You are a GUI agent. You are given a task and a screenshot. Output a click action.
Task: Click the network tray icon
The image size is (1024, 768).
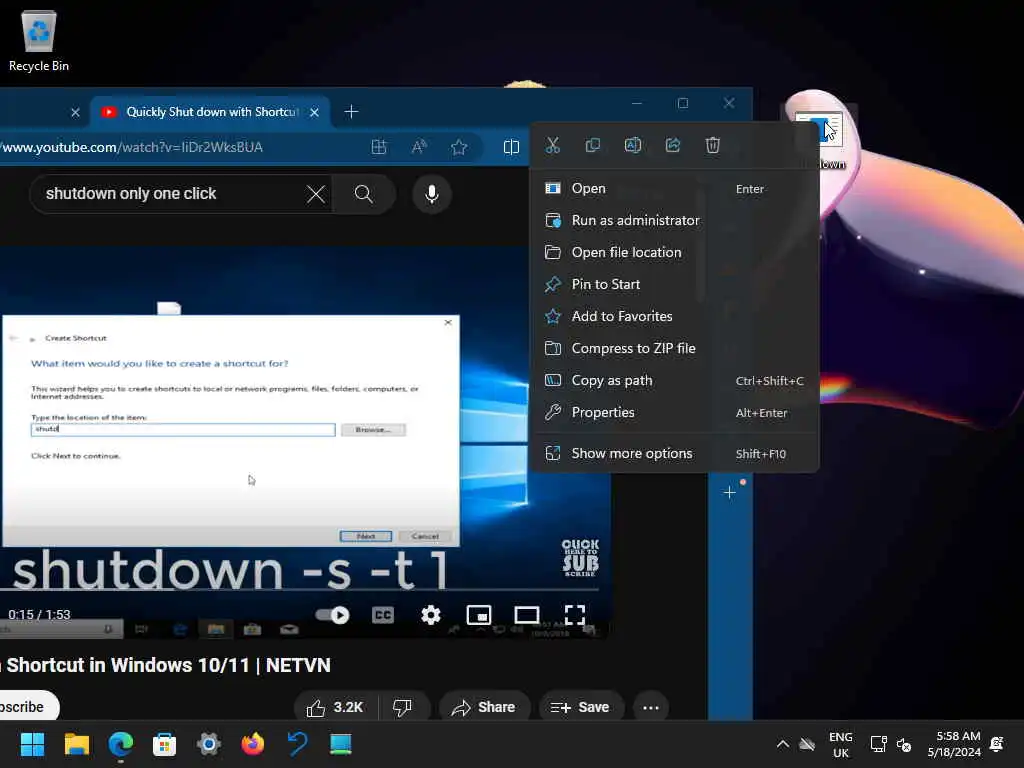[x=878, y=744]
